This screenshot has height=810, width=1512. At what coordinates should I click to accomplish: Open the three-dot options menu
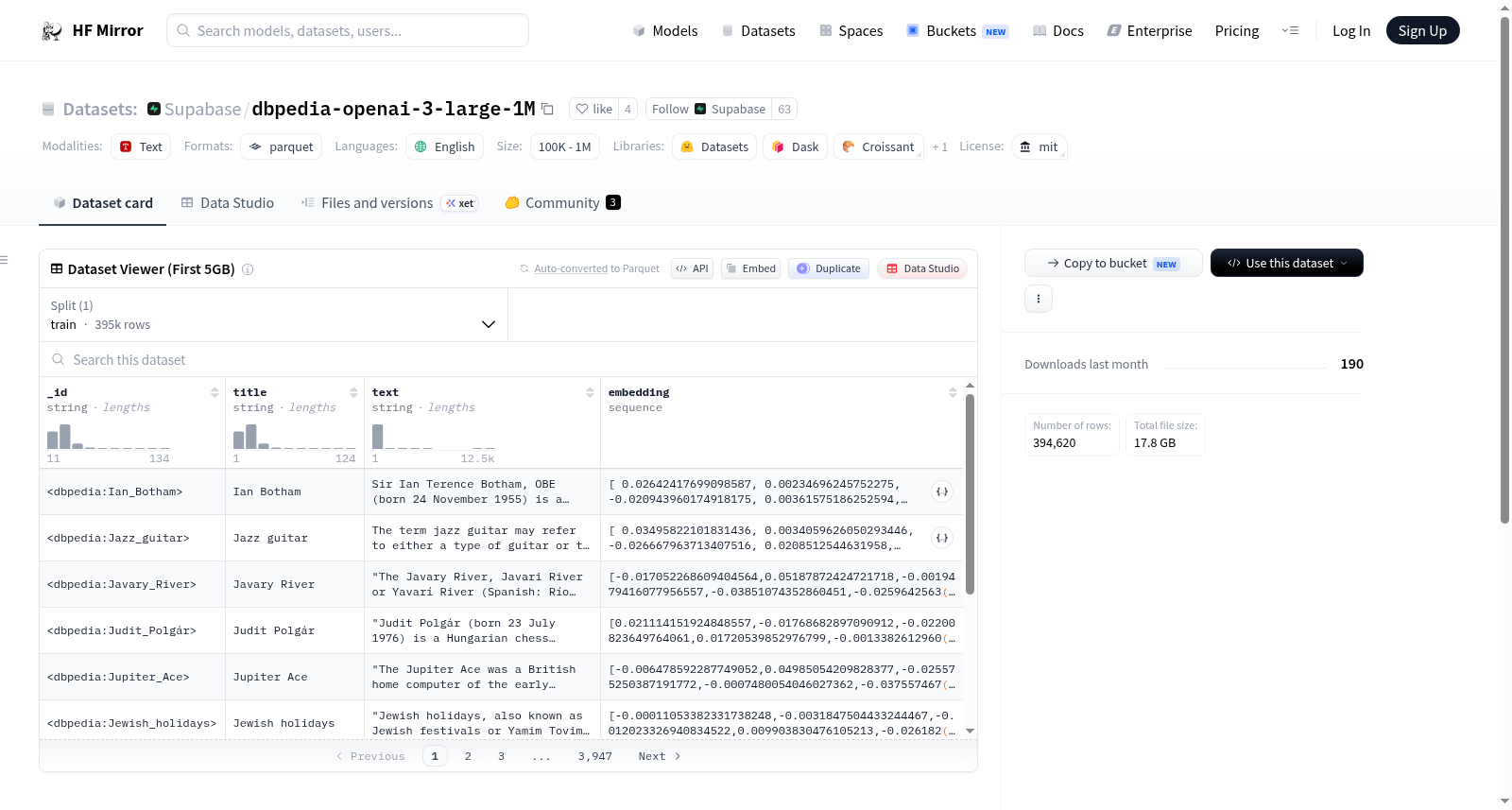point(1039,299)
